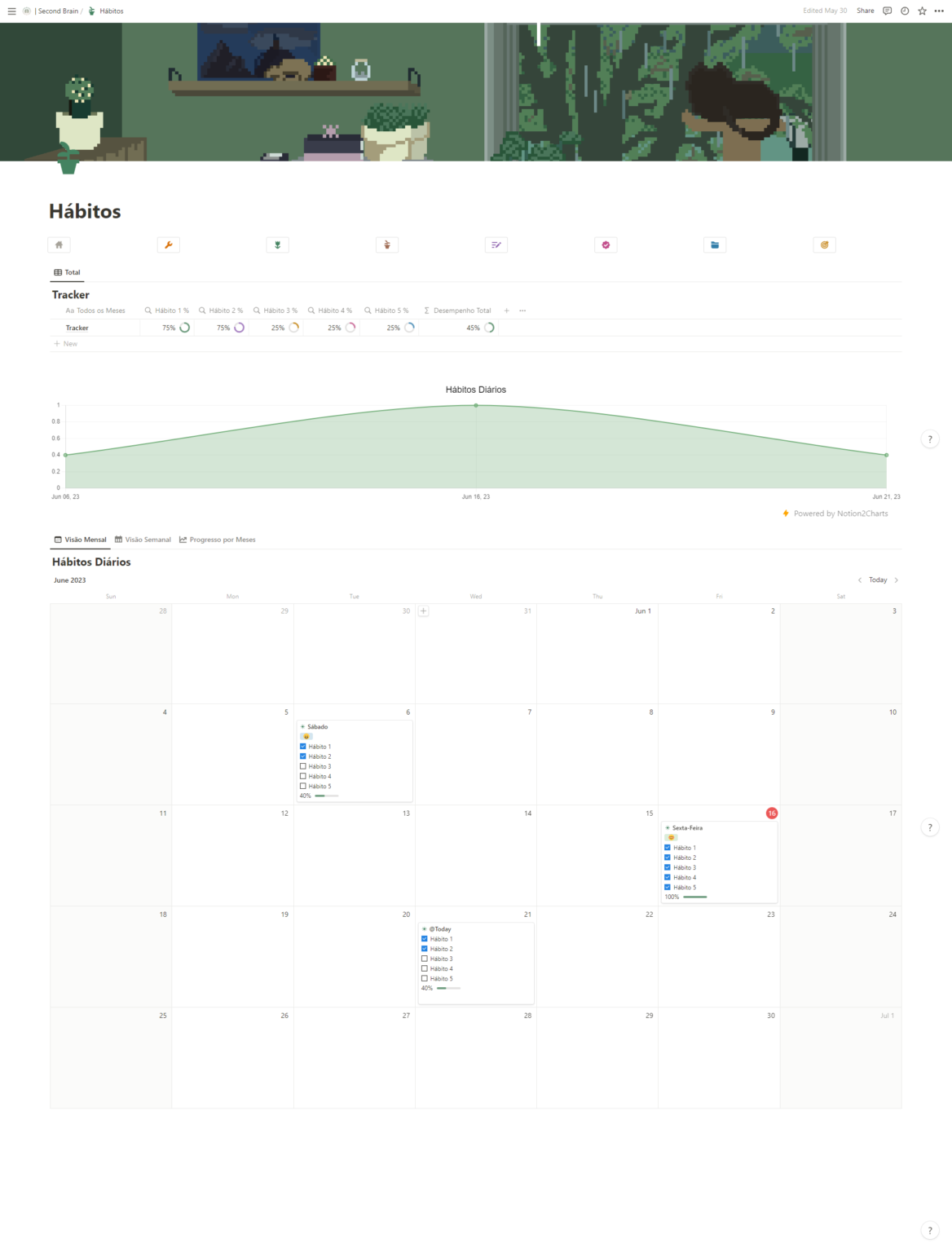The width and height of the screenshot is (952, 1252).
Task: Open the Sexta-Feira calendar entry title
Action: (x=687, y=827)
